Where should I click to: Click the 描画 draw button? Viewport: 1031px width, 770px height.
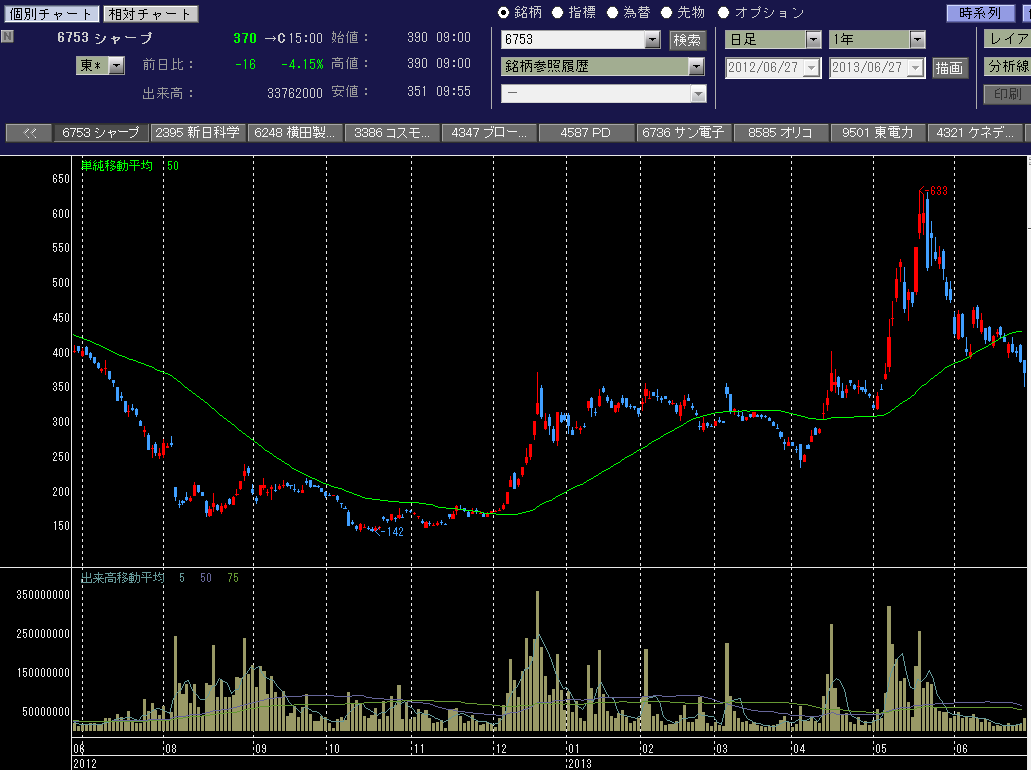(x=949, y=68)
